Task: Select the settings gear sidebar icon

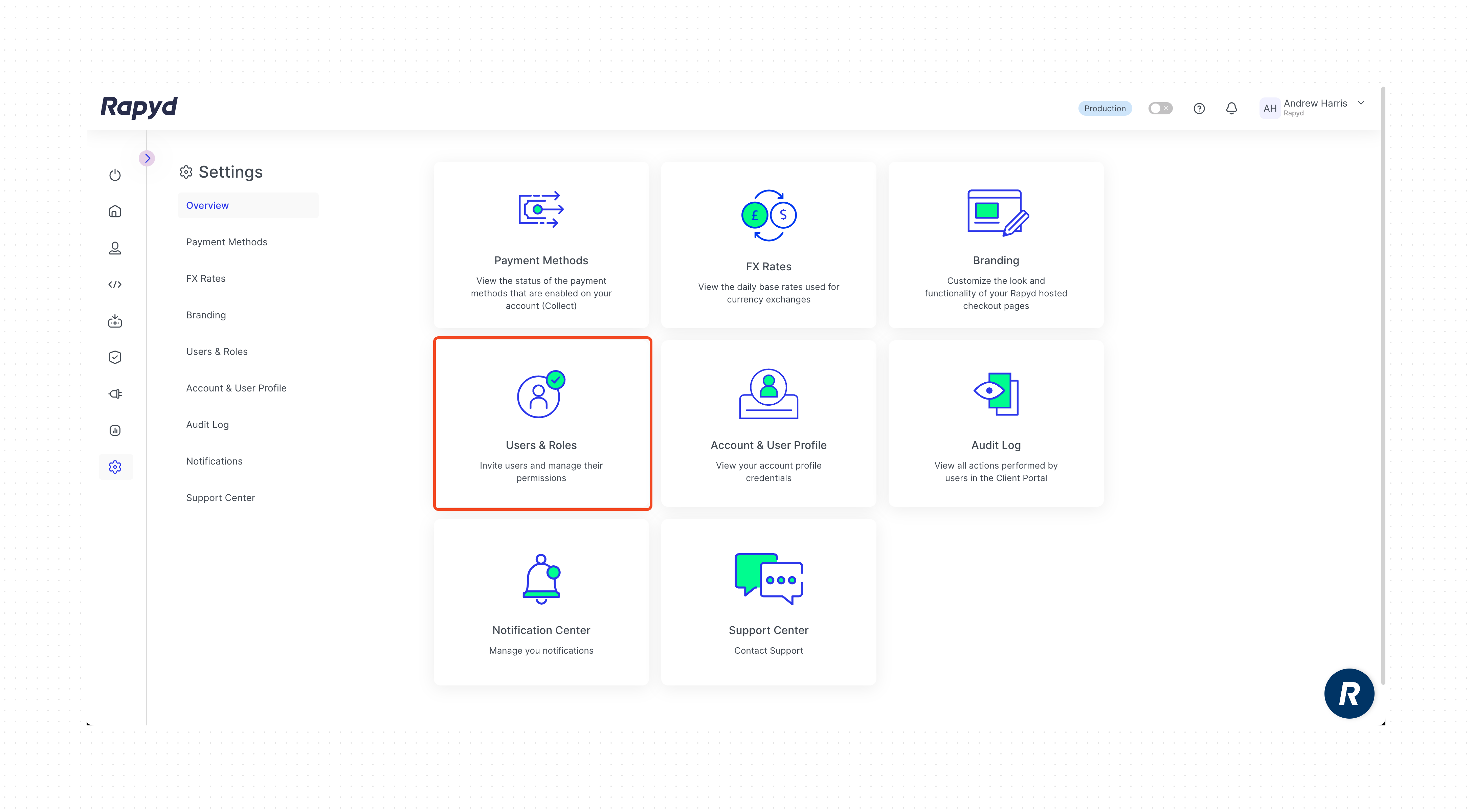Action: (115, 467)
